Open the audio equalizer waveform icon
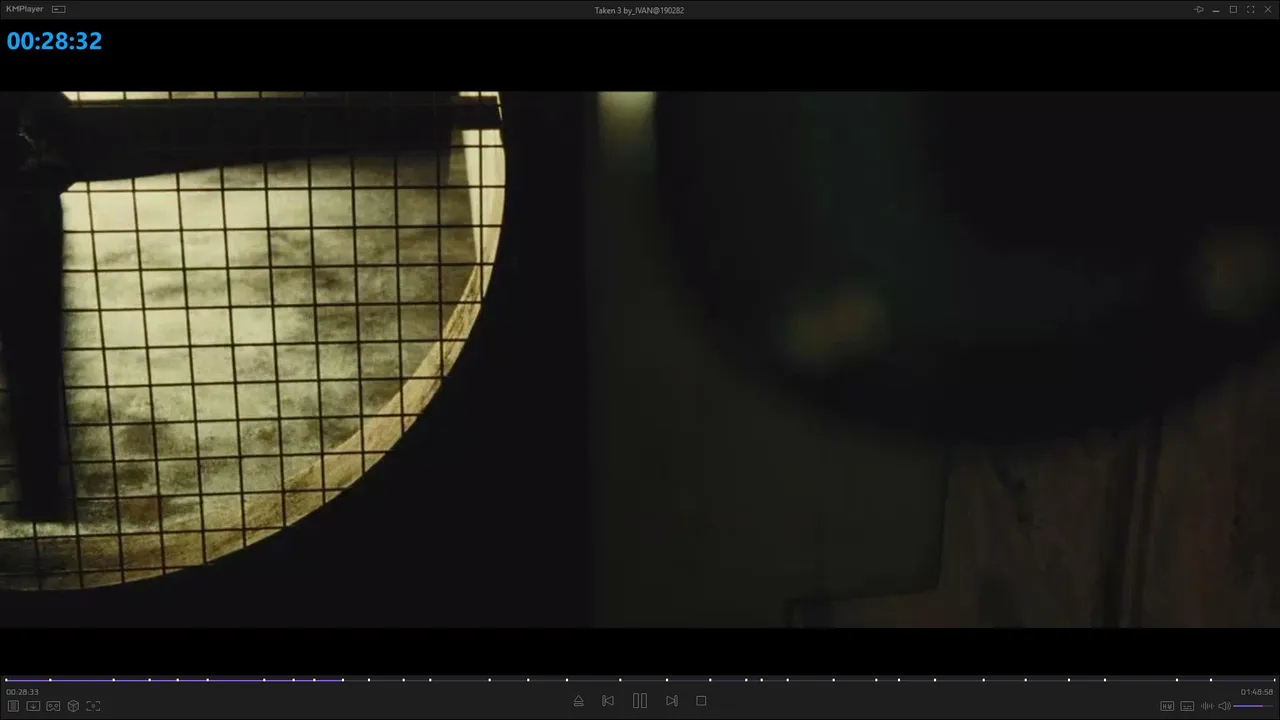The width and height of the screenshot is (1280, 720). point(1207,706)
